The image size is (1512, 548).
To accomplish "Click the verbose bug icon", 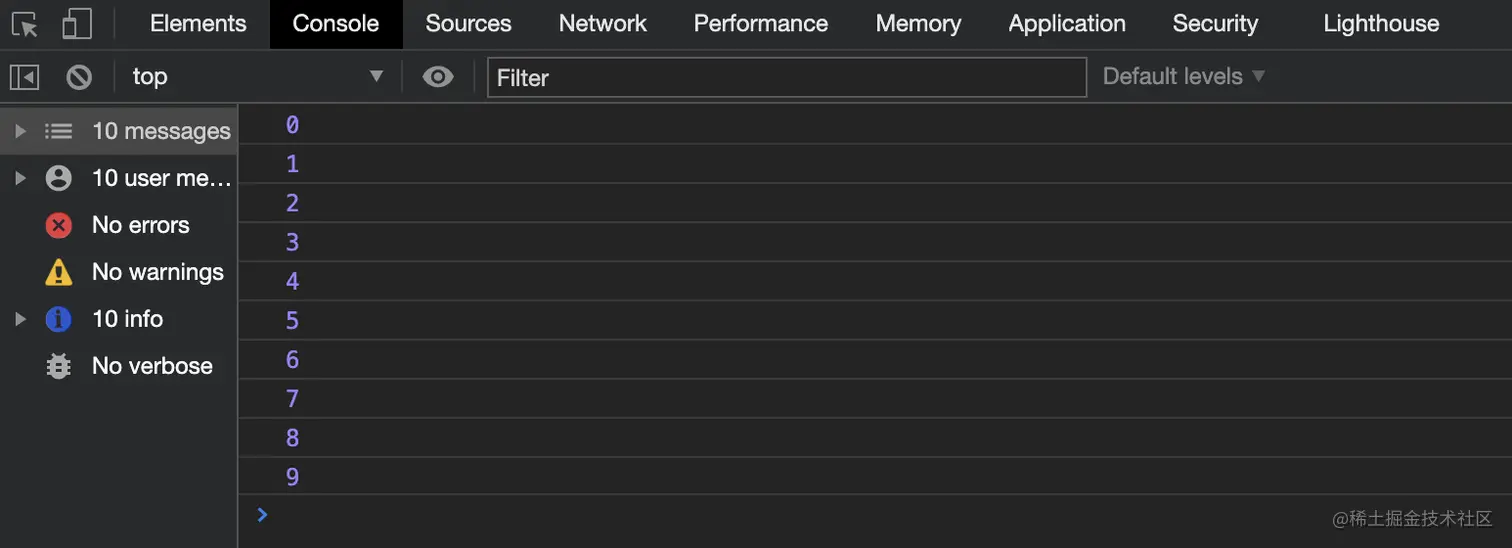I will pyautogui.click(x=59, y=366).
